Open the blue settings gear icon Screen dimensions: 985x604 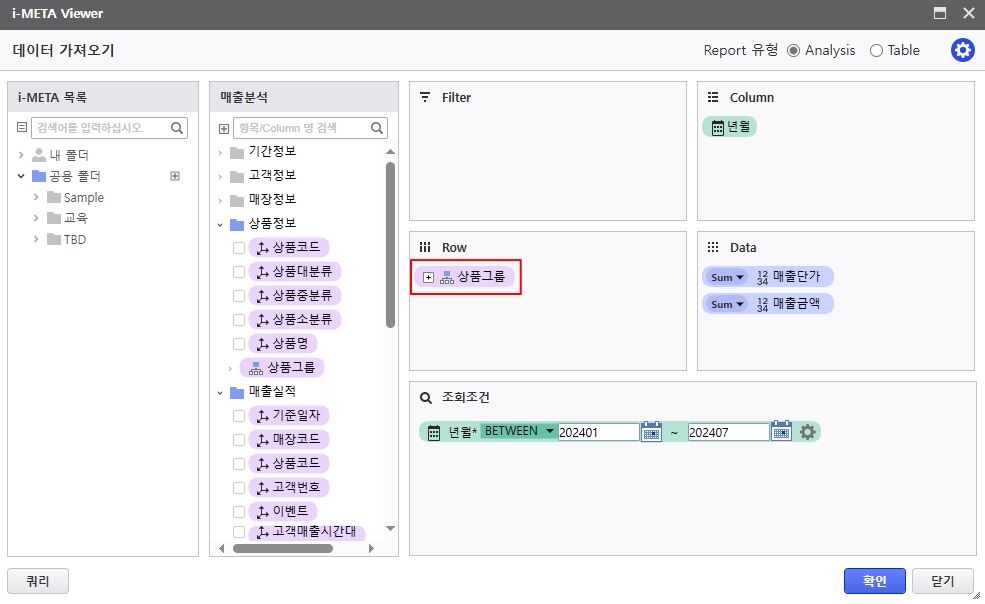[x=962, y=50]
